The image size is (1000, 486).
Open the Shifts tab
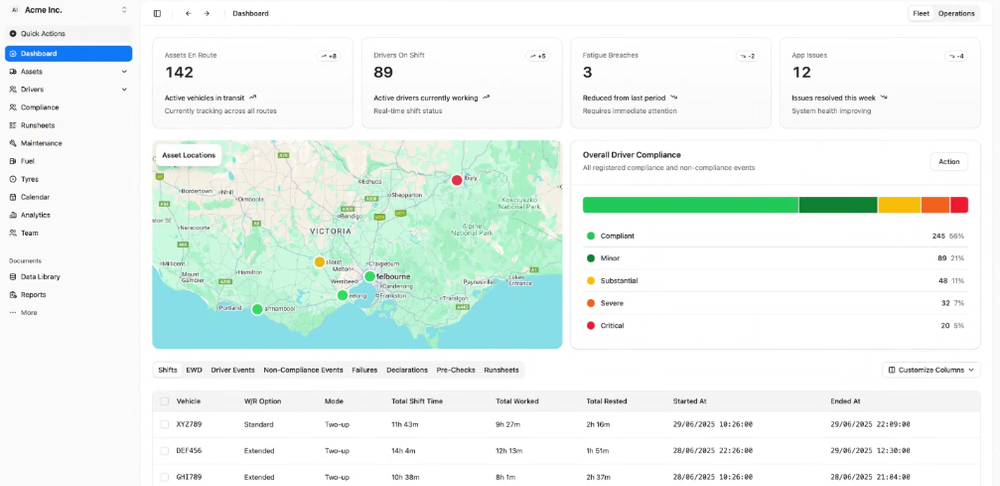168,370
